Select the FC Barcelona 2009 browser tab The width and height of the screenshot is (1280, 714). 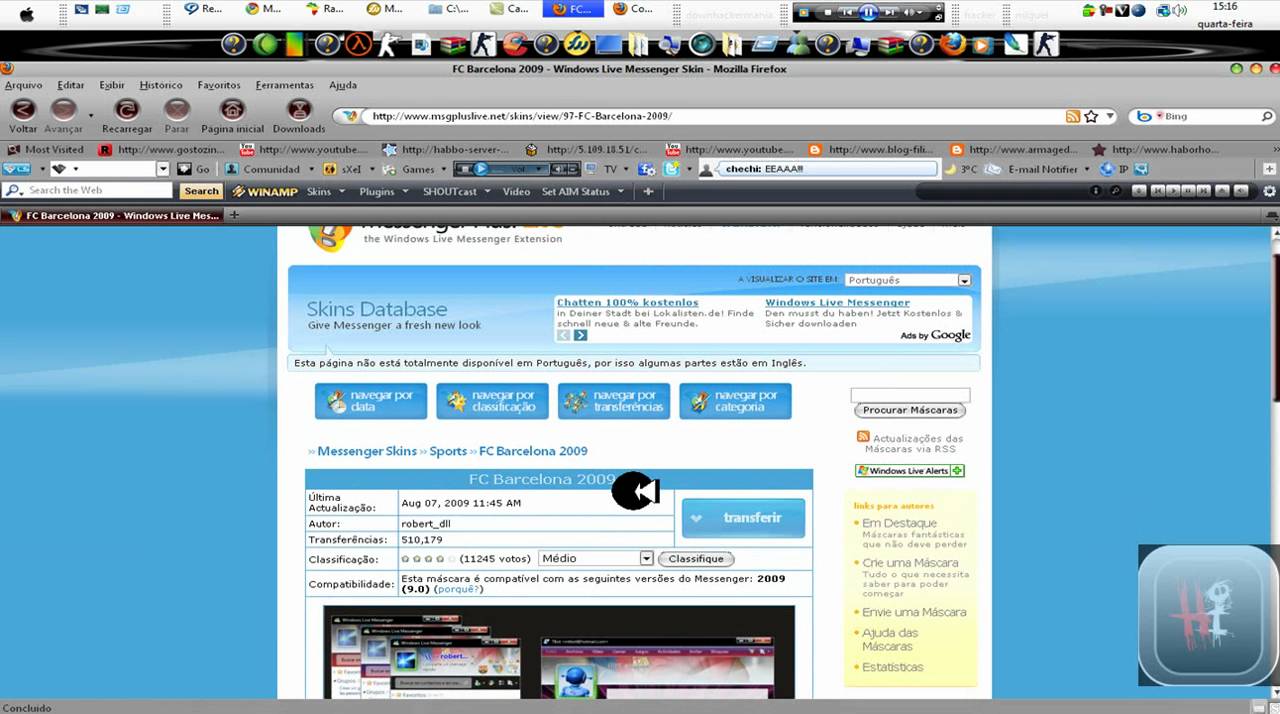point(113,215)
